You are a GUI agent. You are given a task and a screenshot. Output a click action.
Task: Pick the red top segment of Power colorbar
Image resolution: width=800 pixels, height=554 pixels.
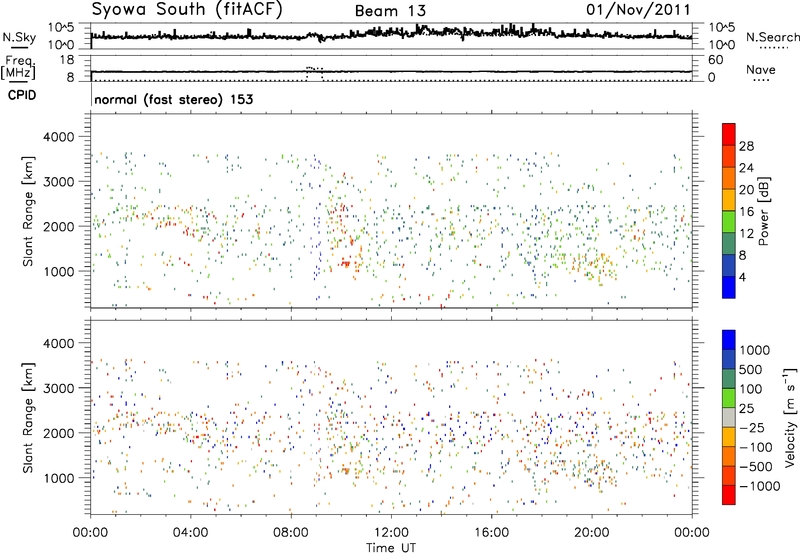pyautogui.click(x=729, y=134)
